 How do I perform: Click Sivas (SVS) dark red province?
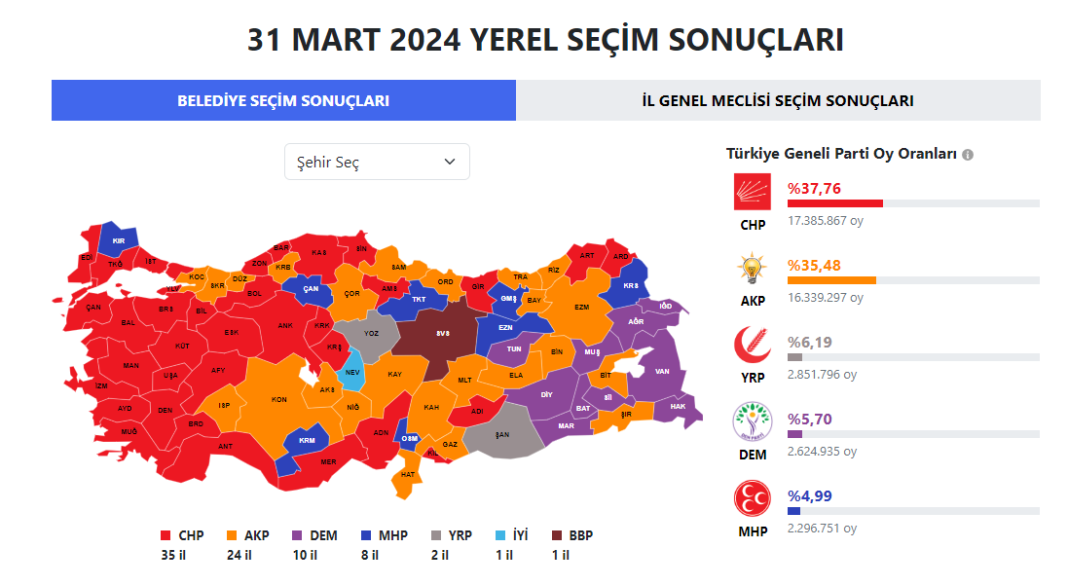[x=441, y=334]
